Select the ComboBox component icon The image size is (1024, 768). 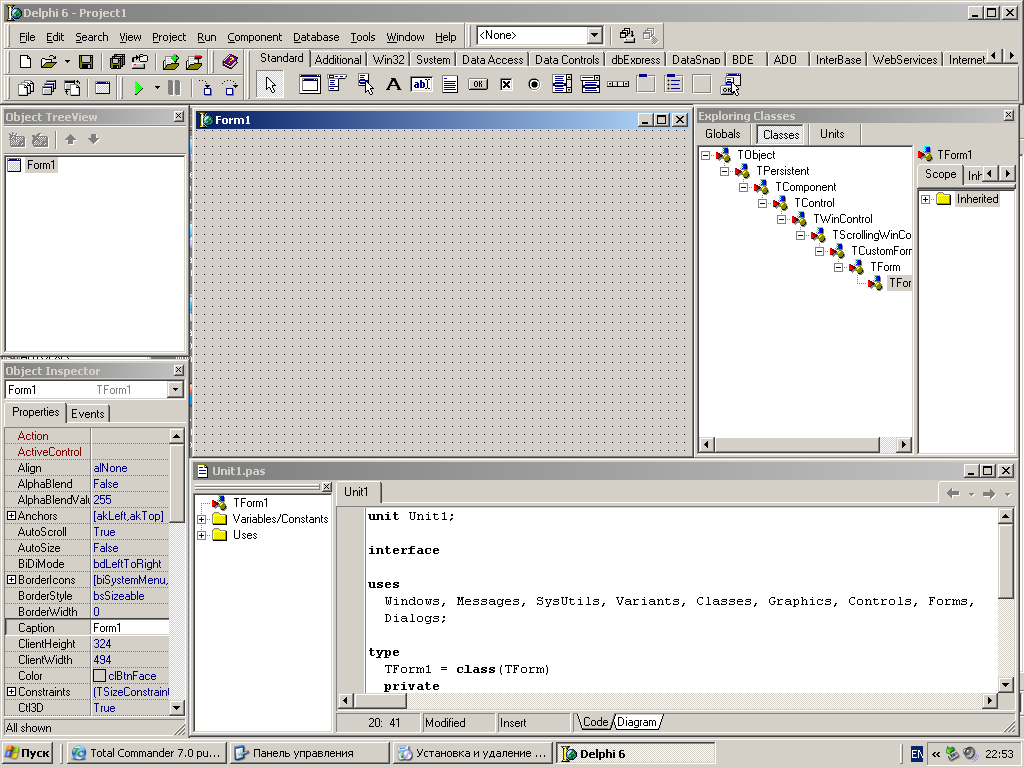[590, 84]
